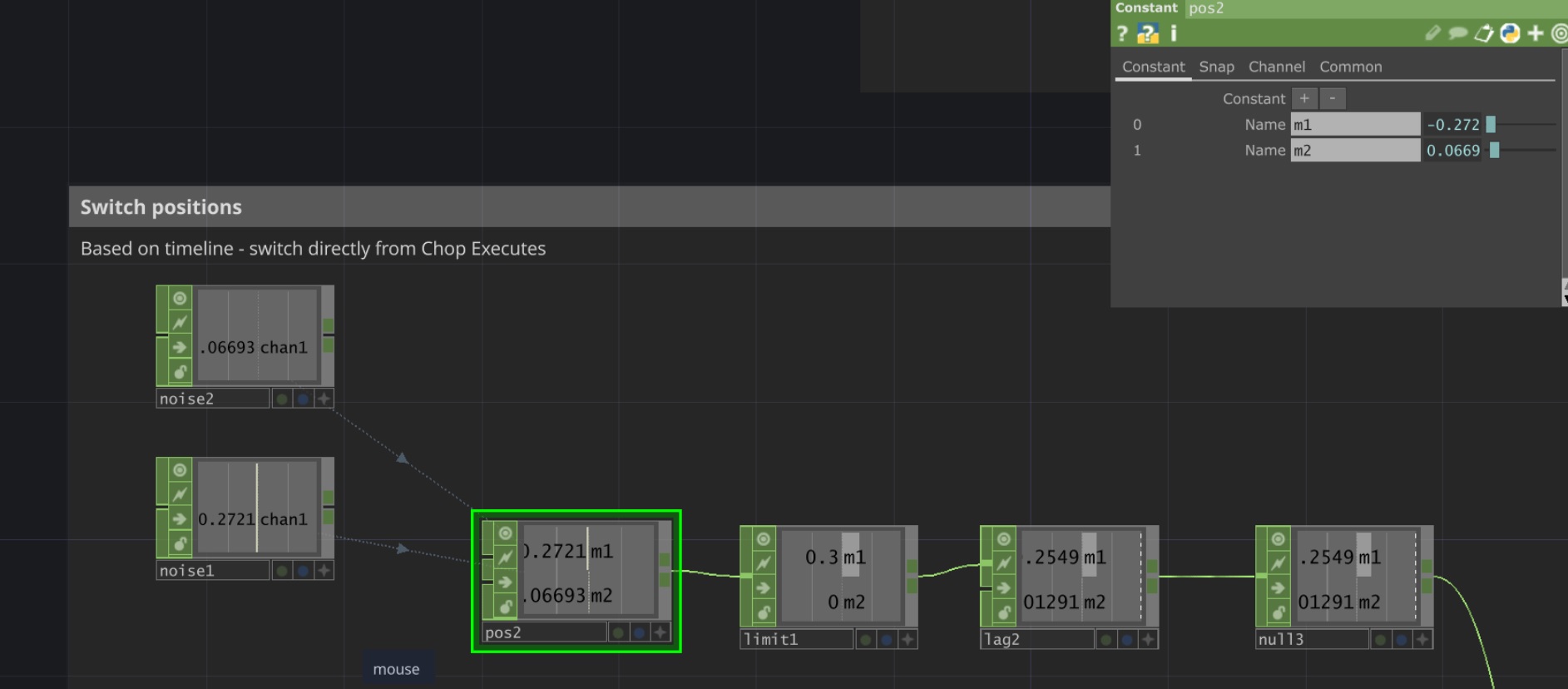The image size is (1568, 689).
Task: Click the clipboard copy parameters icon
Action: pos(1484,33)
